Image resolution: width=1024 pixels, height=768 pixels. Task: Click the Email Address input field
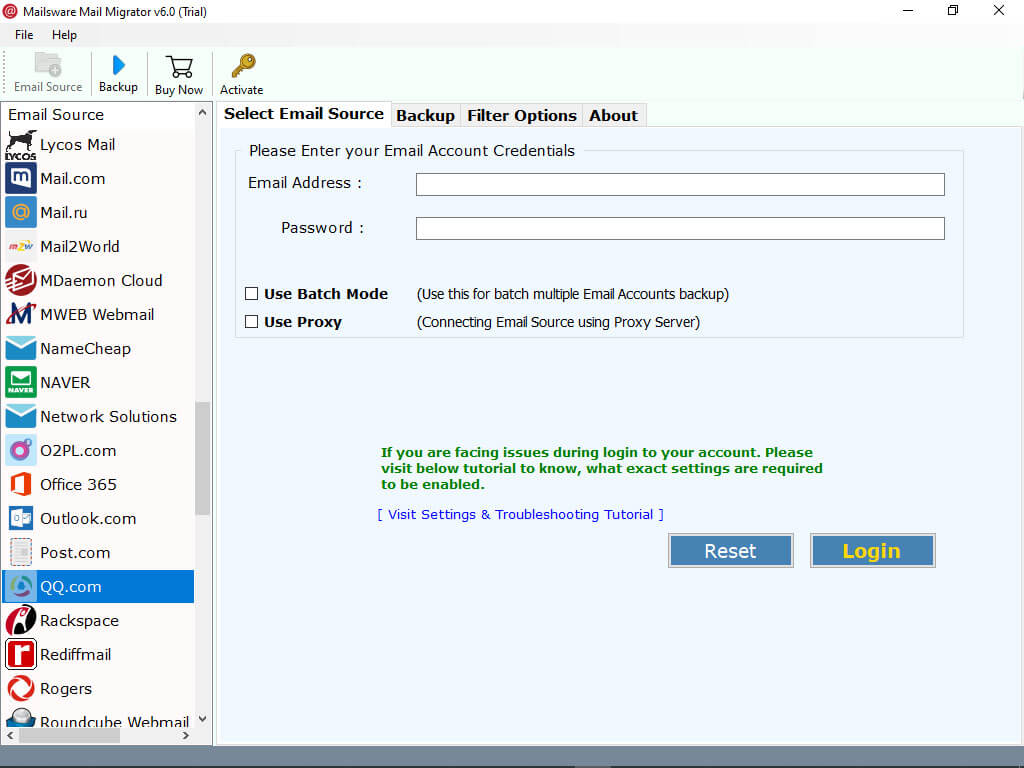[x=679, y=184]
